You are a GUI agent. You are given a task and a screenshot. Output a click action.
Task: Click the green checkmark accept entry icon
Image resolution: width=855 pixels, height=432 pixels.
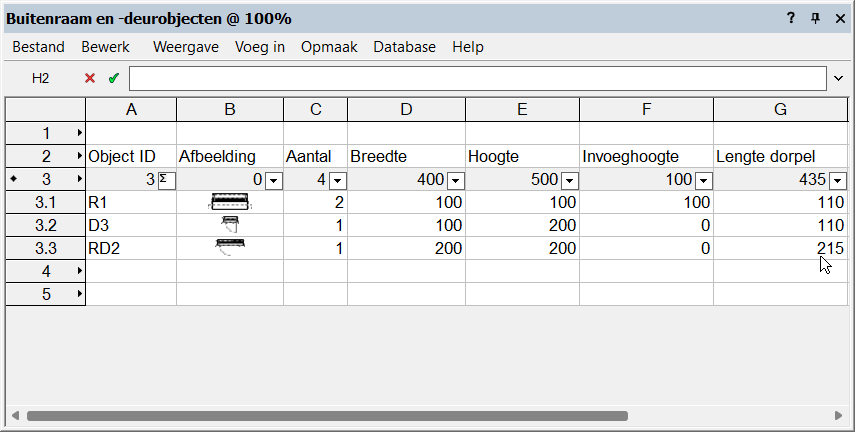point(113,78)
